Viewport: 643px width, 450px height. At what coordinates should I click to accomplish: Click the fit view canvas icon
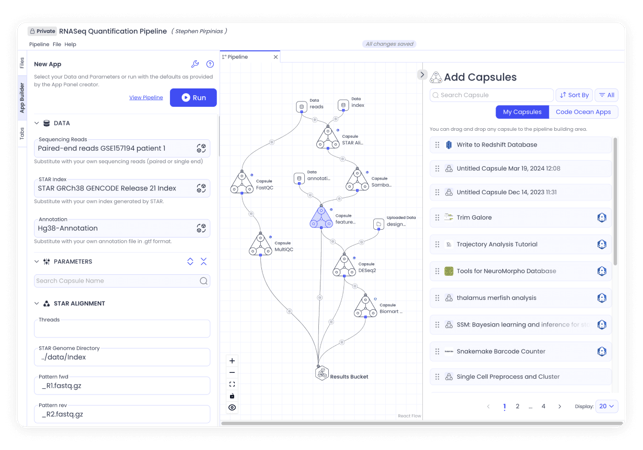(232, 384)
